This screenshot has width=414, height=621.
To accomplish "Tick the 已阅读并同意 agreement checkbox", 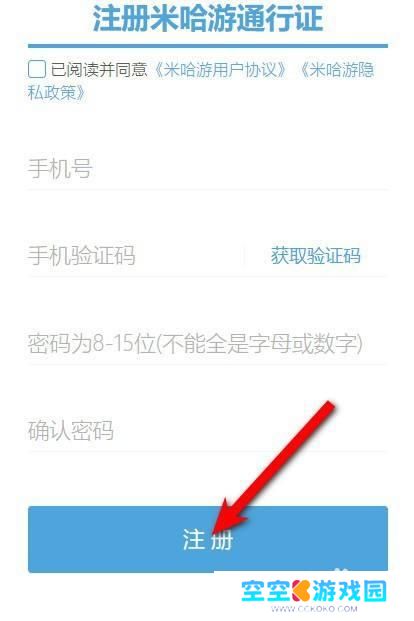I will tap(37, 69).
